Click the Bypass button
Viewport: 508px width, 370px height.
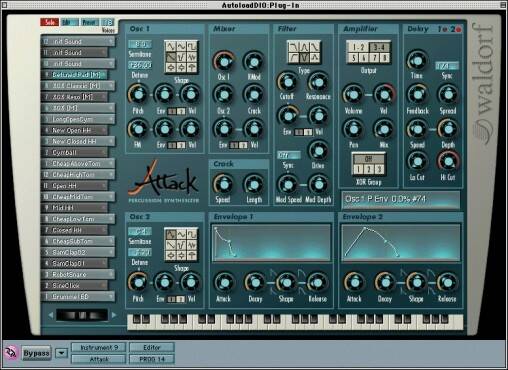pos(36,353)
